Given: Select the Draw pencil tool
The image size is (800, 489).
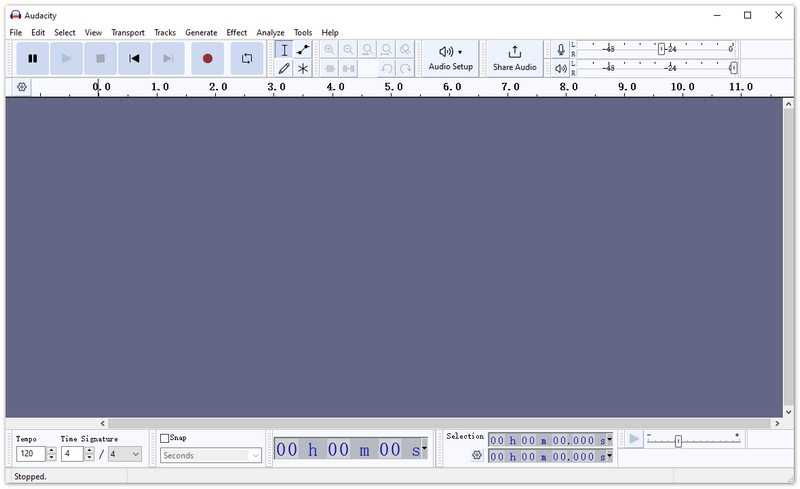Looking at the screenshot, I should (284, 68).
